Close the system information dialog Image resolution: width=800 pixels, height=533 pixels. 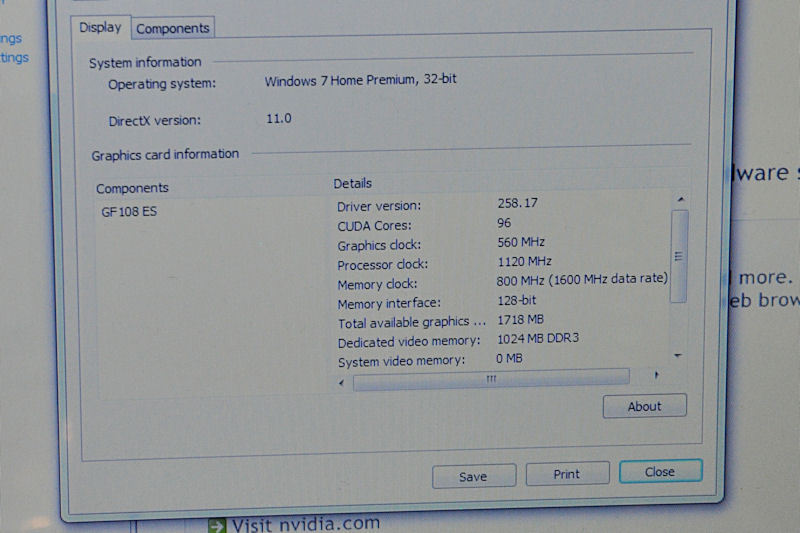tap(660, 471)
